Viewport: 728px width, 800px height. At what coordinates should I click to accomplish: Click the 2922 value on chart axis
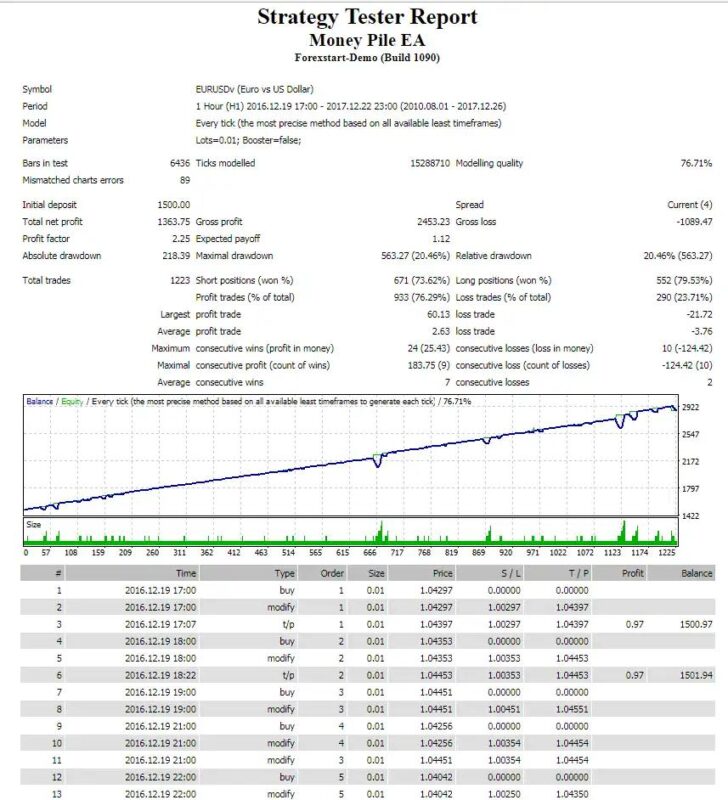(x=691, y=408)
